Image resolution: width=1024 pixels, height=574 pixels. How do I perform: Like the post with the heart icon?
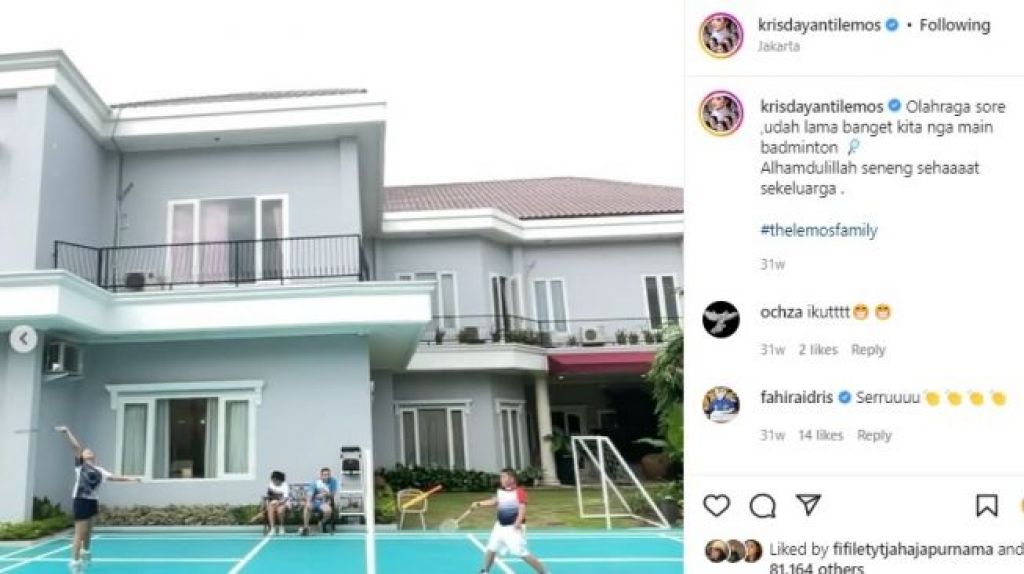point(716,505)
